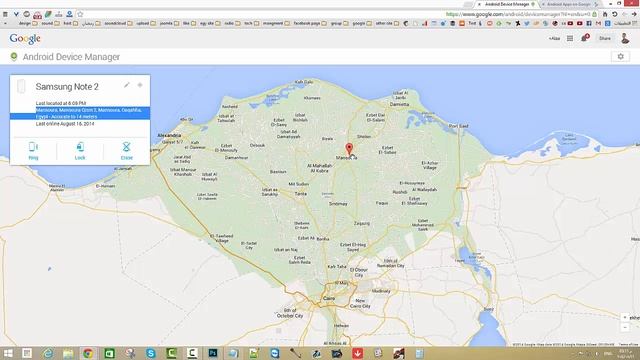
Task: Click the Windows Start button
Action: tap(8, 353)
